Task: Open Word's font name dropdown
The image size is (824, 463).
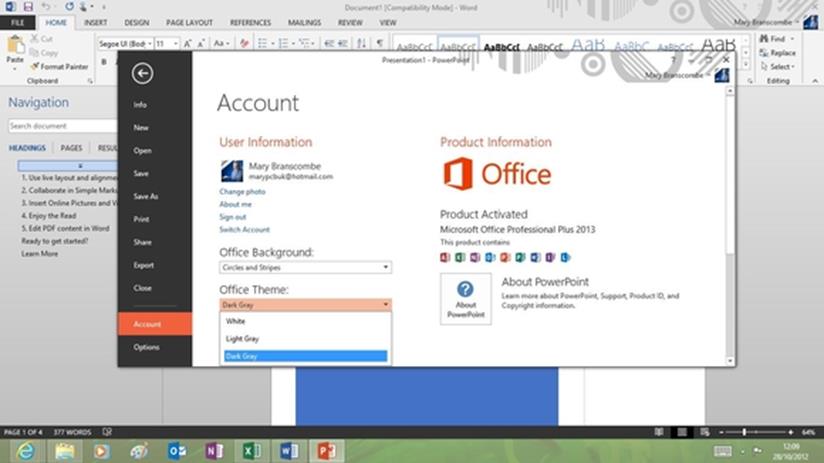Action: click(x=150, y=44)
